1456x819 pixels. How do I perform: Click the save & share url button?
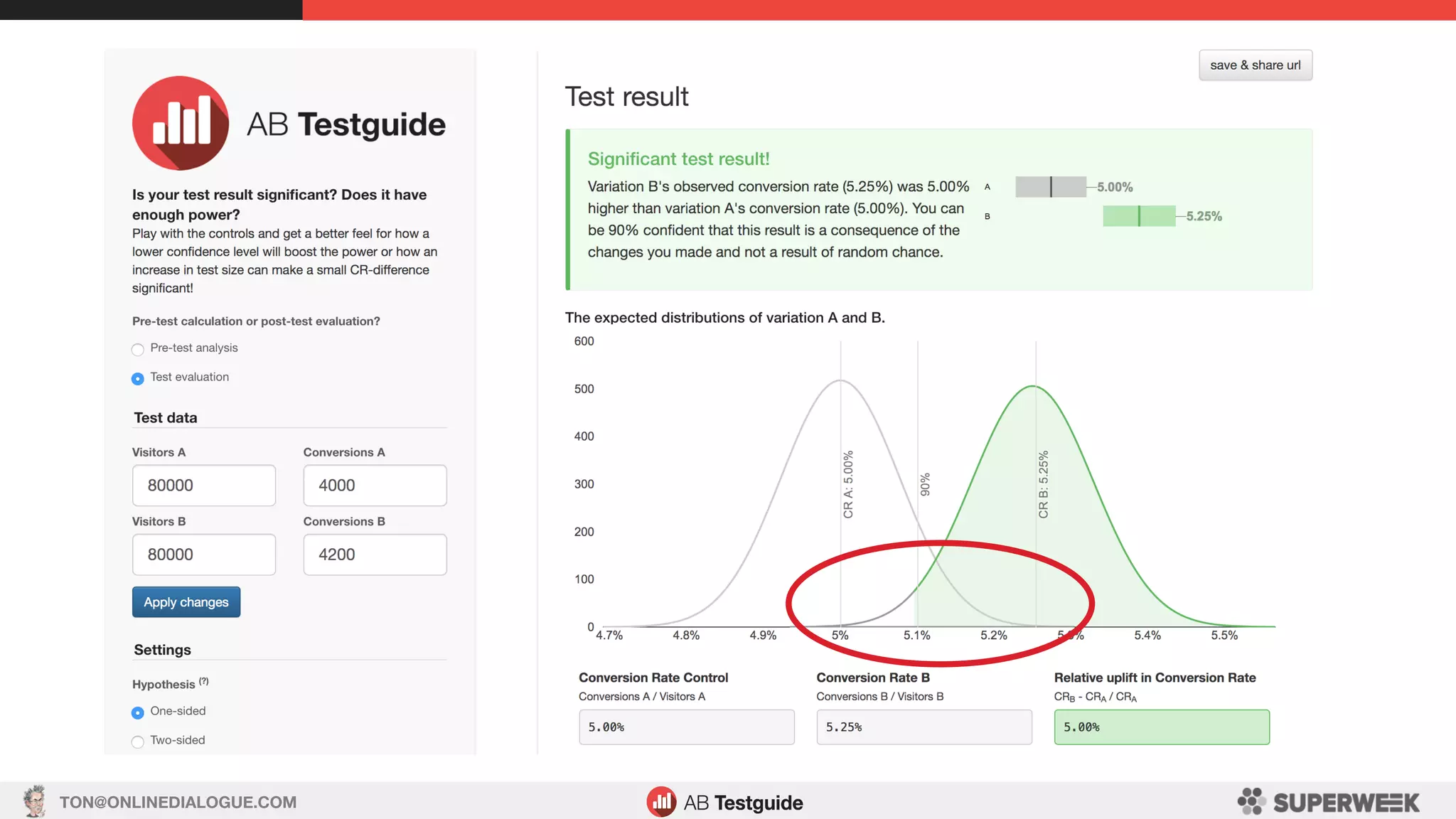(x=1255, y=65)
